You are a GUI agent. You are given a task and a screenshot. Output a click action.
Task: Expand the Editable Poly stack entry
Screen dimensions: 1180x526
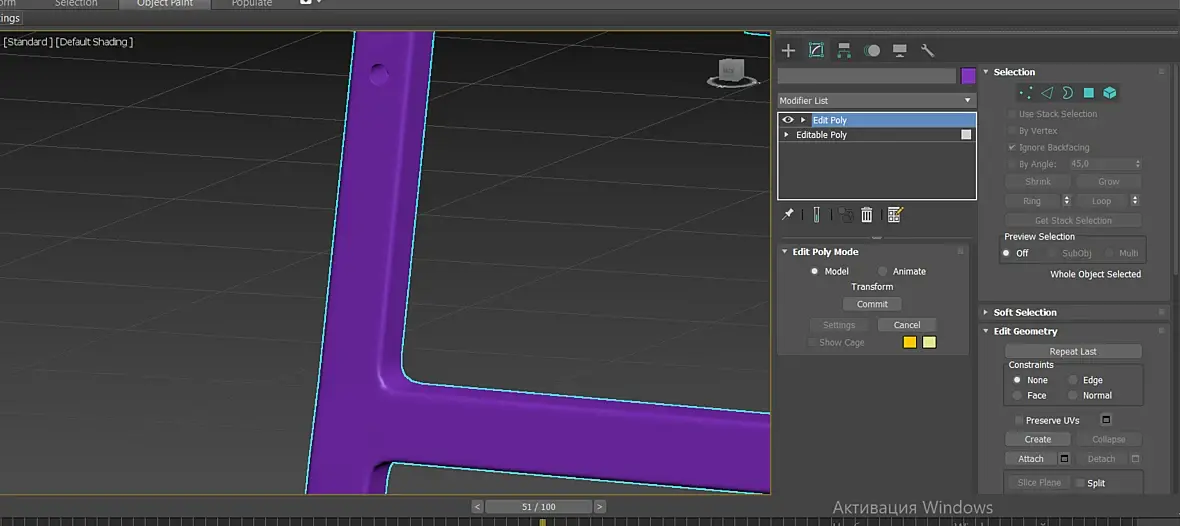pos(786,135)
